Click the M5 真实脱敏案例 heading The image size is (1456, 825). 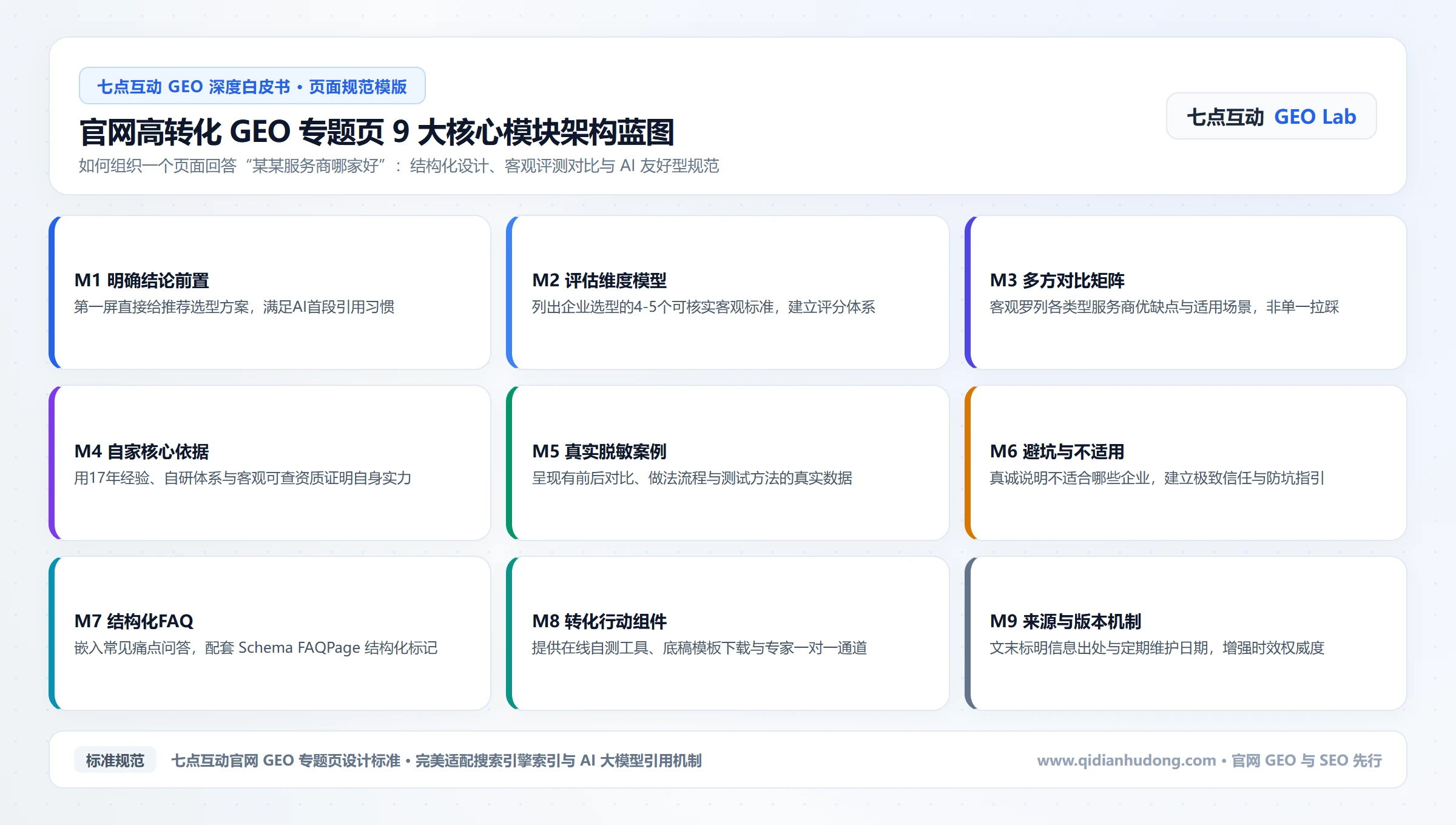tap(599, 451)
